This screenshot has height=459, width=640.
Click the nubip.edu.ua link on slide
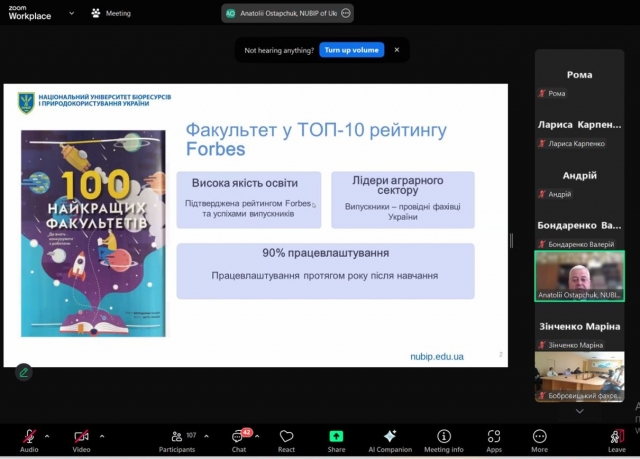437,357
